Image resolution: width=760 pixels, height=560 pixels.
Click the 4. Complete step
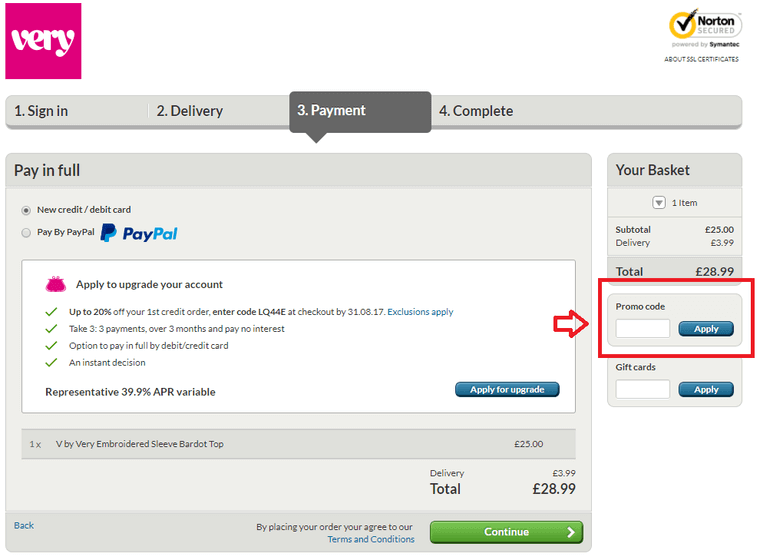[x=476, y=111]
